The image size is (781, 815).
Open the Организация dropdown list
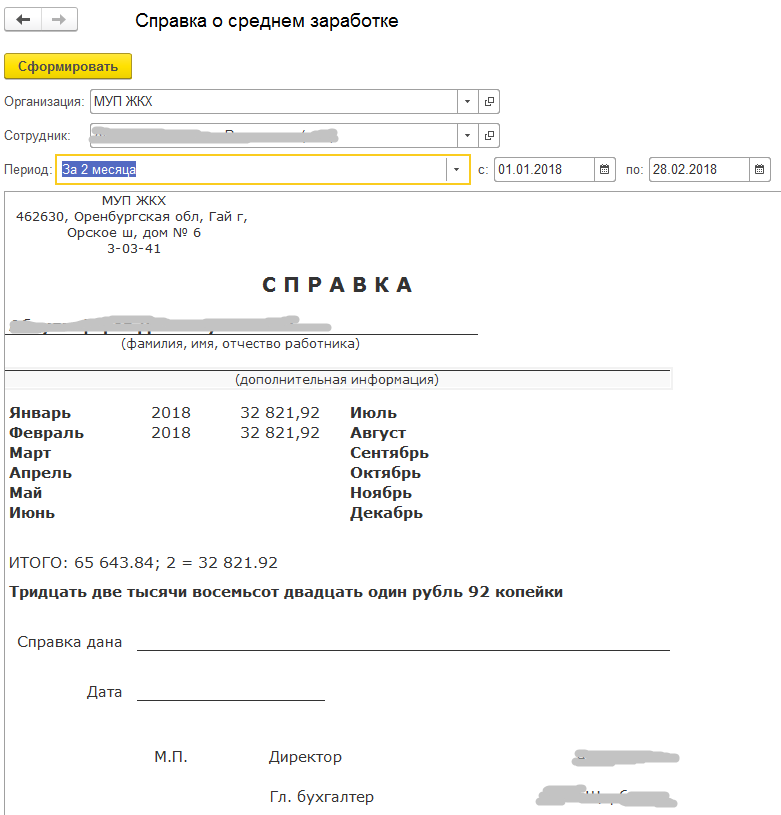(467, 101)
